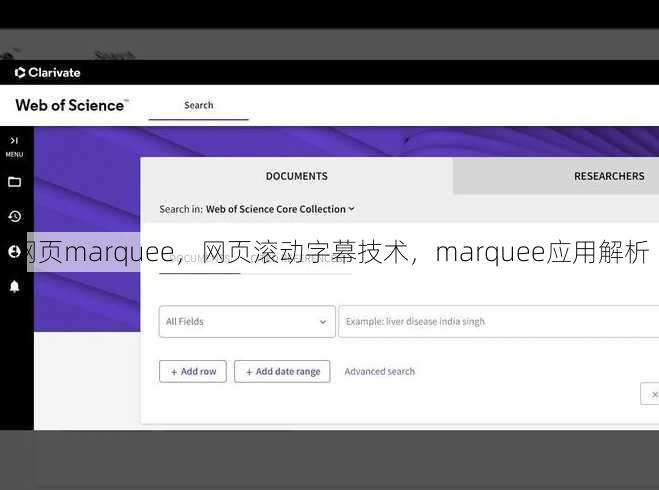Open the Web of Science home logo
Viewport: 659px width, 490px height.
pos(72,105)
